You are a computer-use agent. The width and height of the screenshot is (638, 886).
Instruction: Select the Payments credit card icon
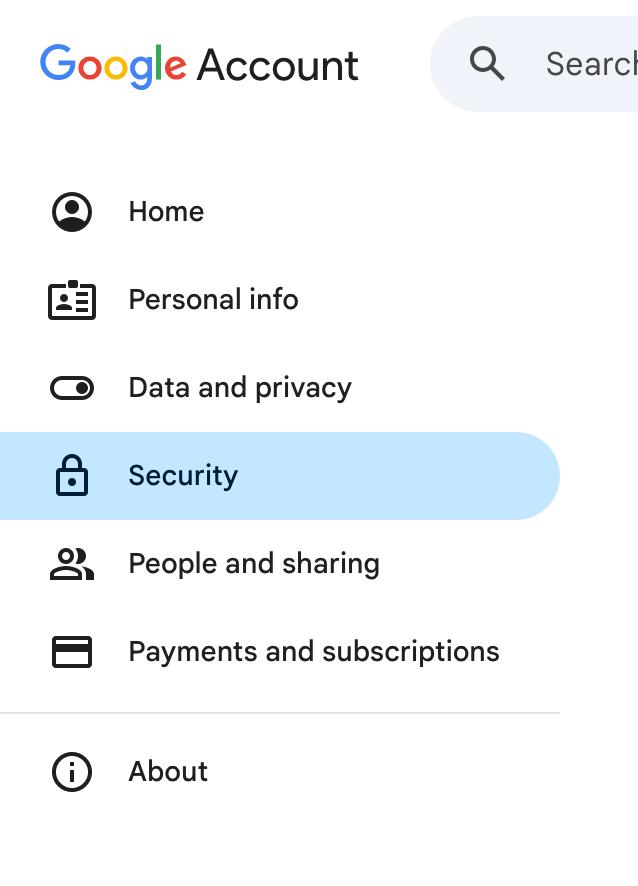[x=71, y=651]
